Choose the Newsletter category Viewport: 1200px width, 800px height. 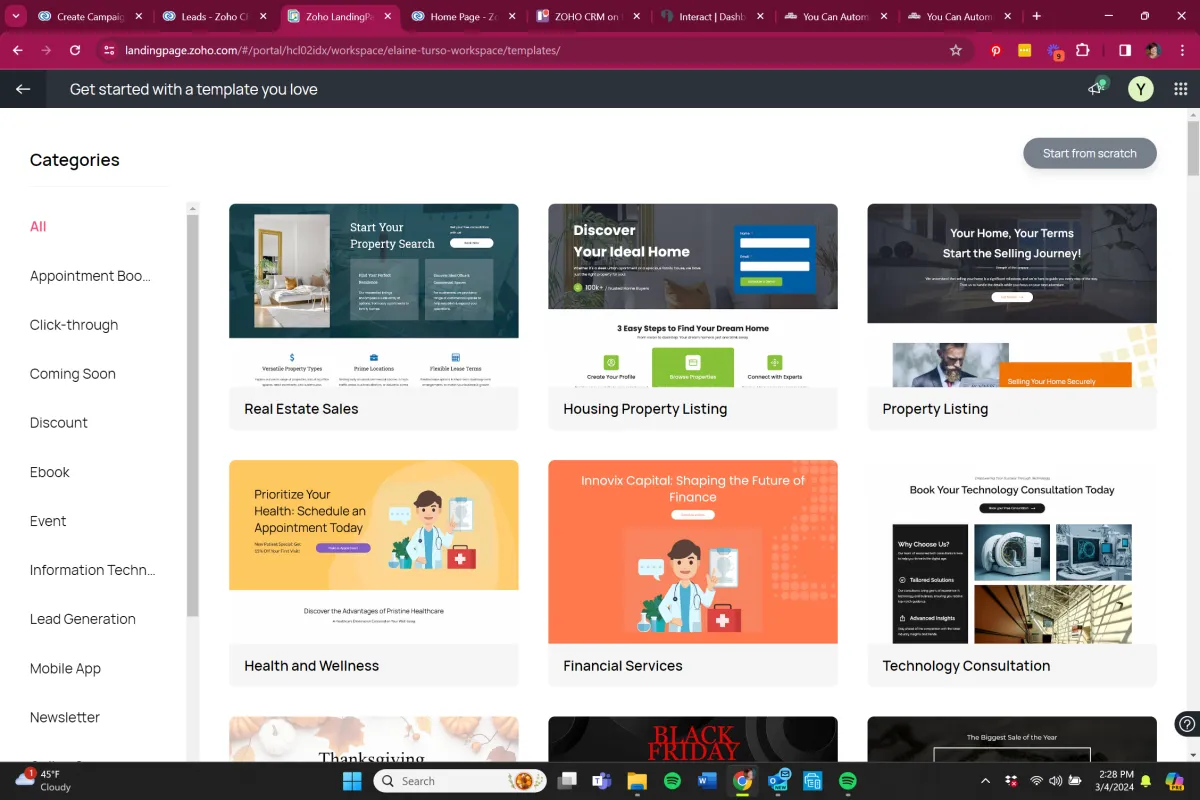click(x=65, y=717)
